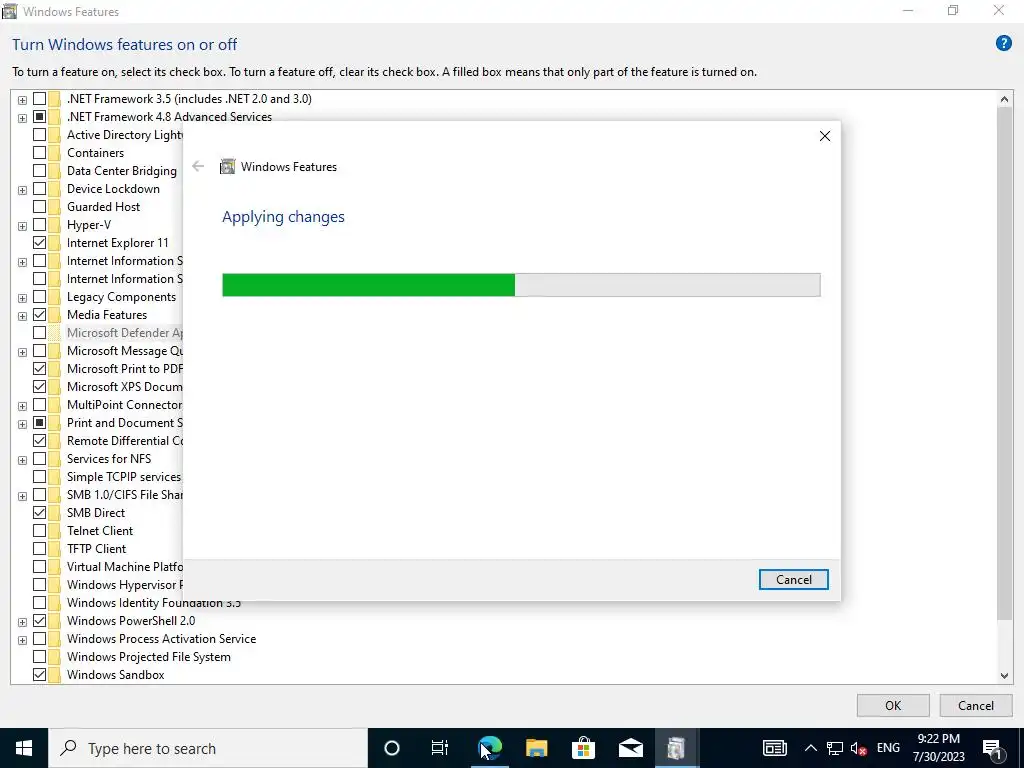Click the Windows Features icon in dialog header
Viewport: 1024px width, 768px height.
[227, 167]
